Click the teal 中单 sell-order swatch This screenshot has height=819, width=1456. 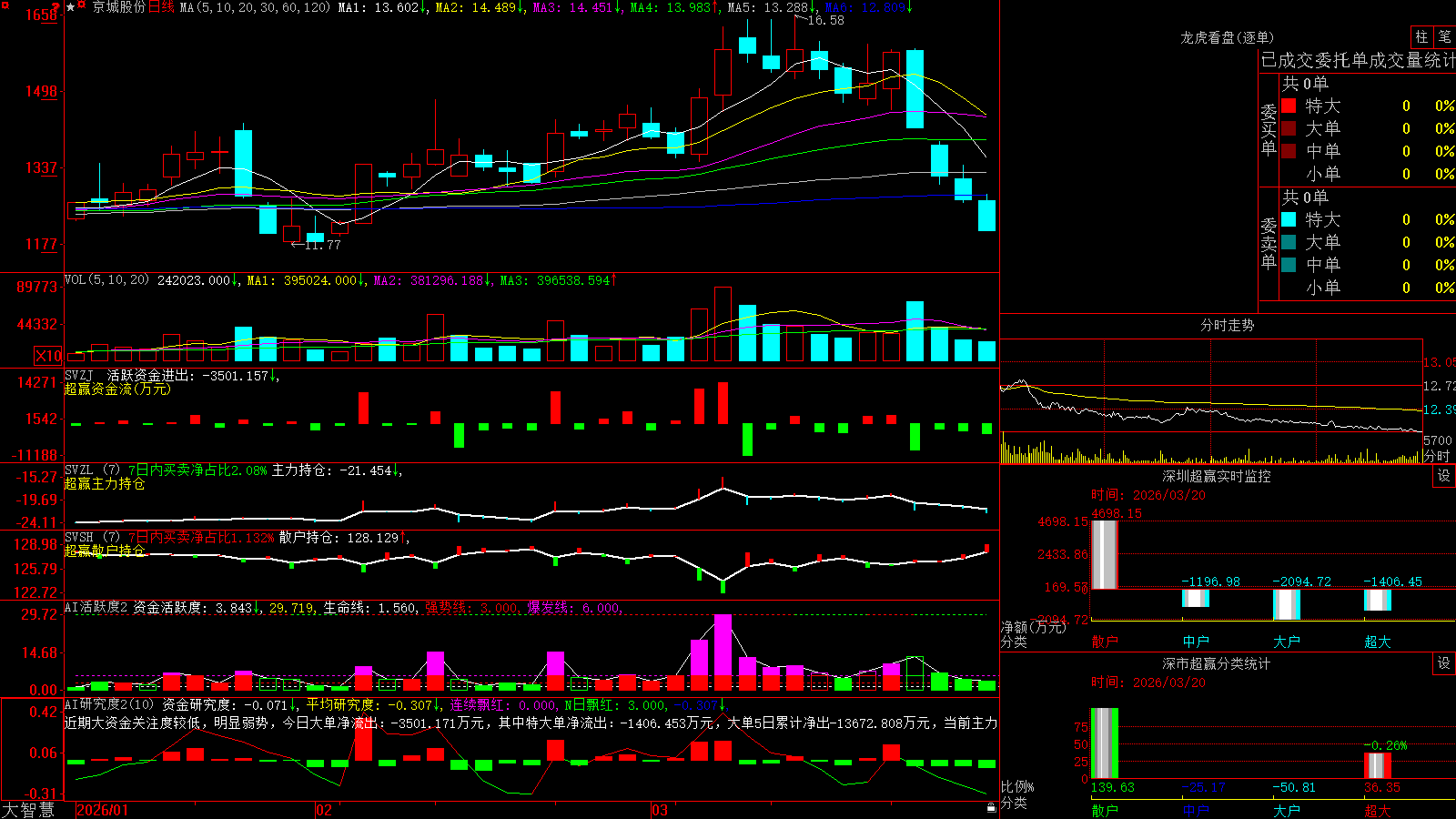tap(1289, 265)
